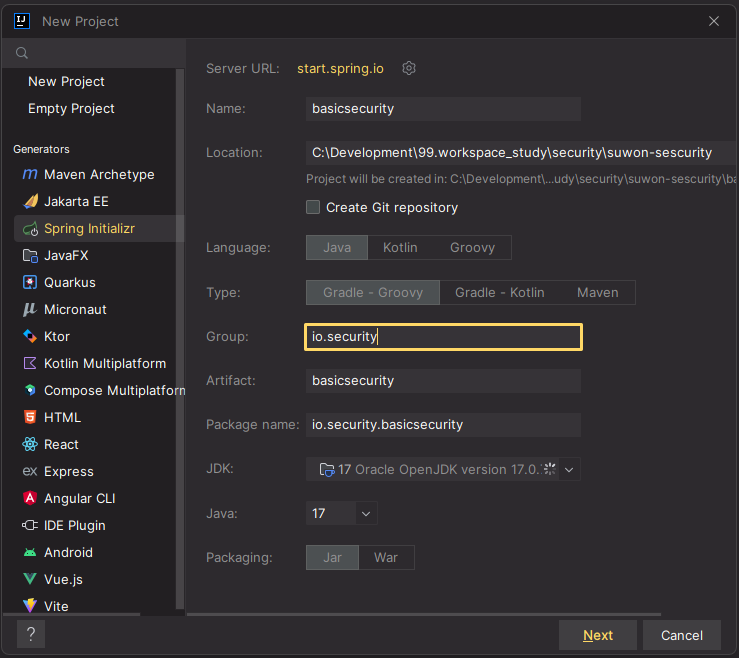The height and width of the screenshot is (658, 739).
Task: Focus the Location path field
Action: 522,153
